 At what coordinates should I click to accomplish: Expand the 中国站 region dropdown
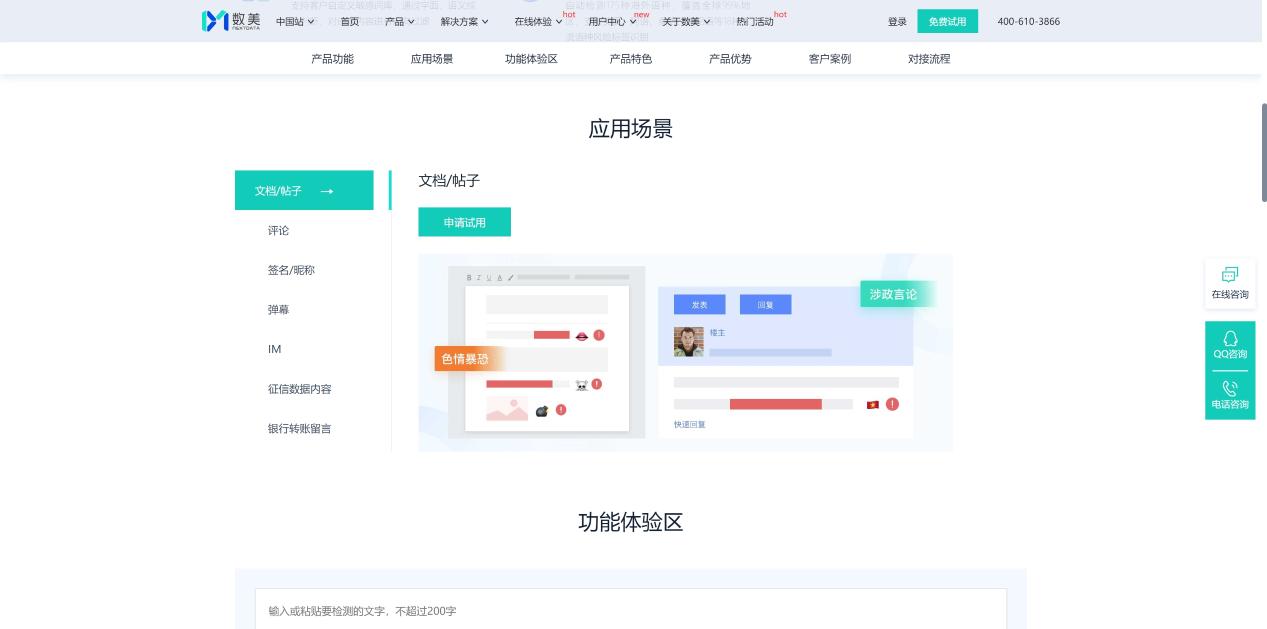point(294,21)
